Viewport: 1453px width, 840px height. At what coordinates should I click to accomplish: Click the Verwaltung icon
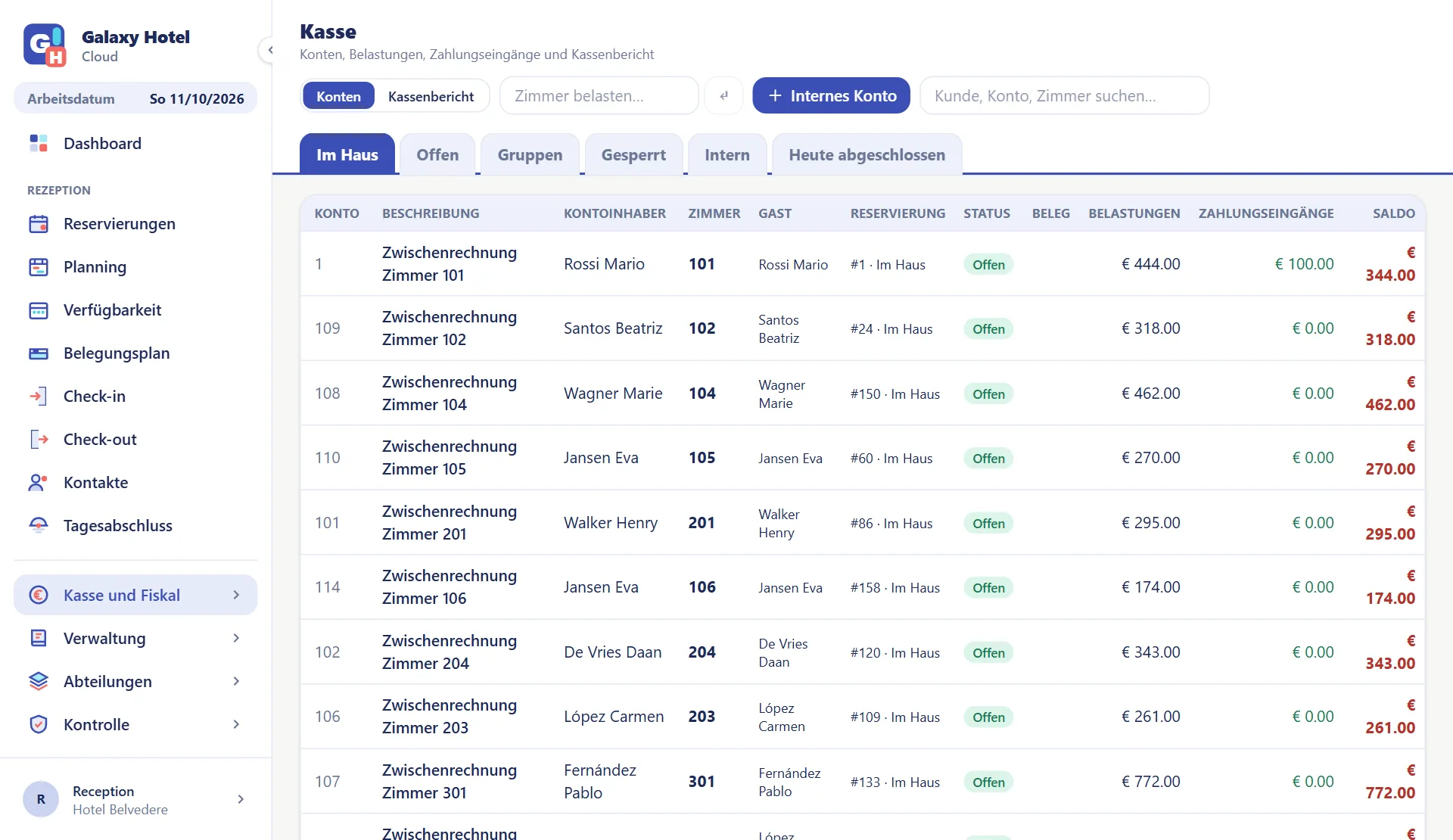tap(39, 639)
